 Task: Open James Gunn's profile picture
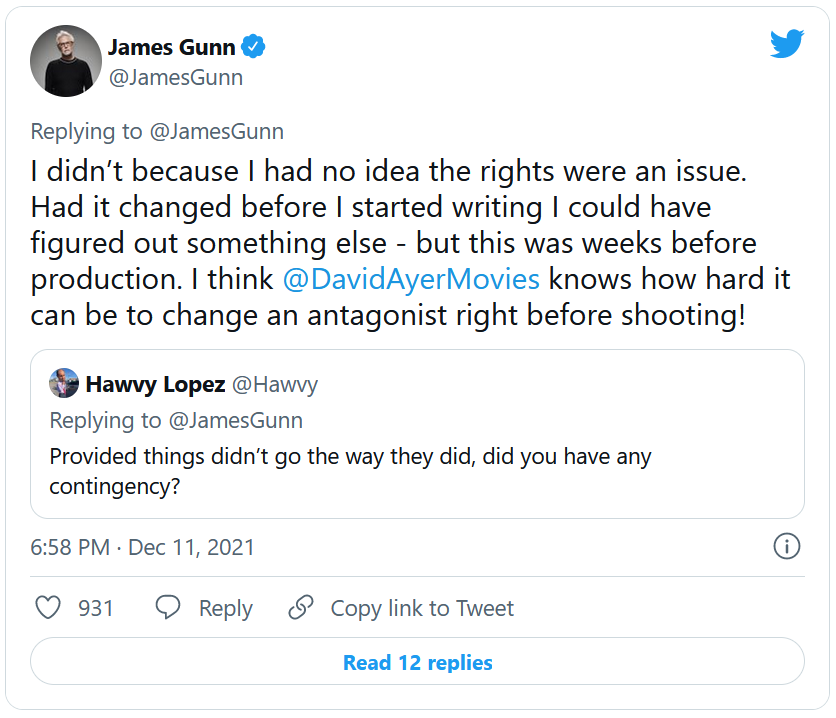[x=66, y=61]
